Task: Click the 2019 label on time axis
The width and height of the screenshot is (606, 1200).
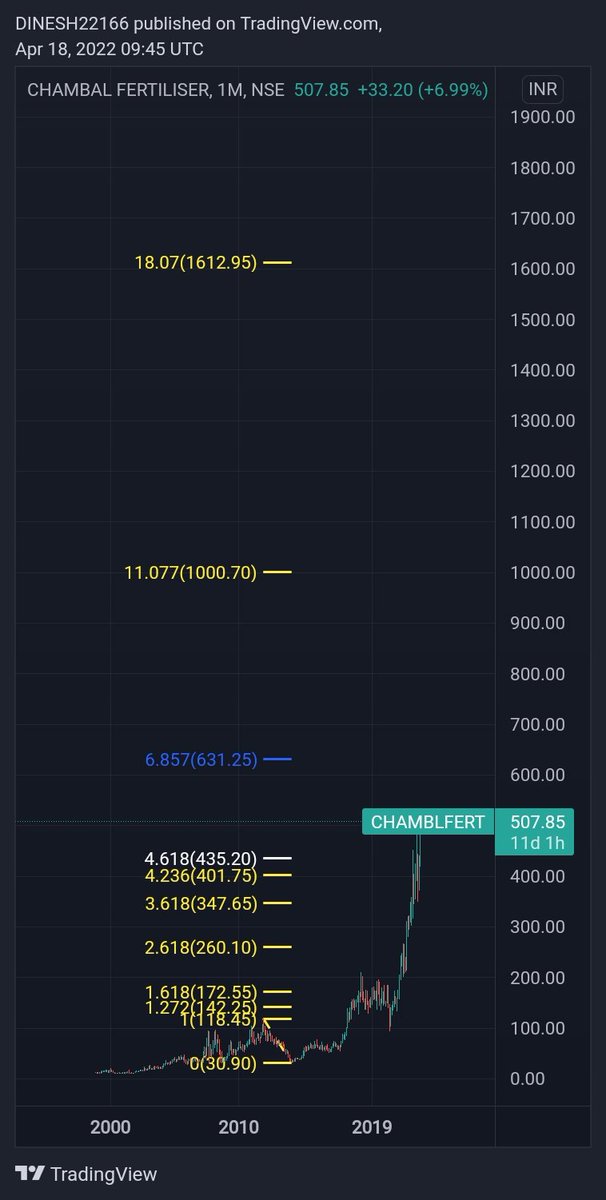Action: pos(373,1126)
